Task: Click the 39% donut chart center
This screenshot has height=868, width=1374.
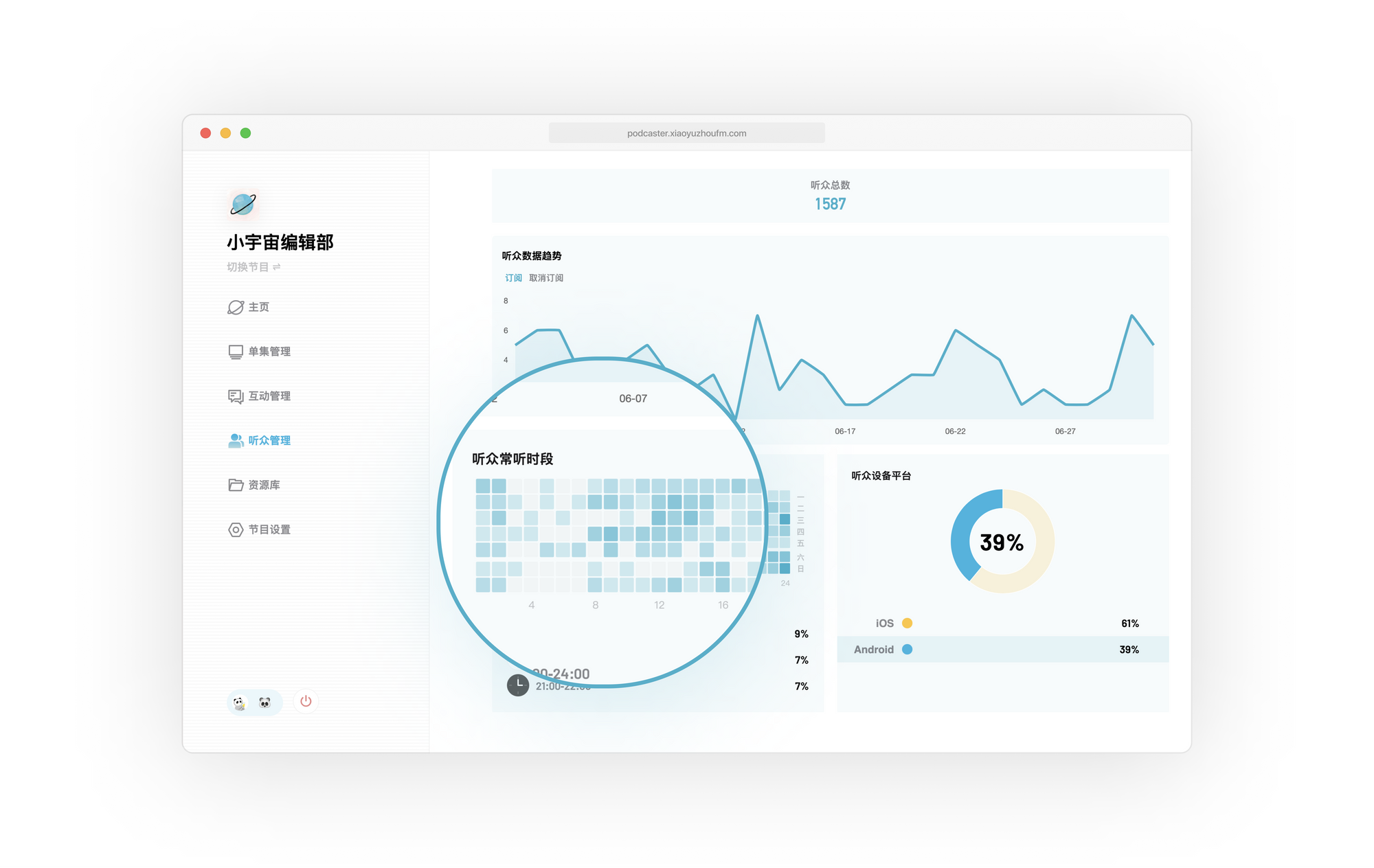Action: (1002, 542)
